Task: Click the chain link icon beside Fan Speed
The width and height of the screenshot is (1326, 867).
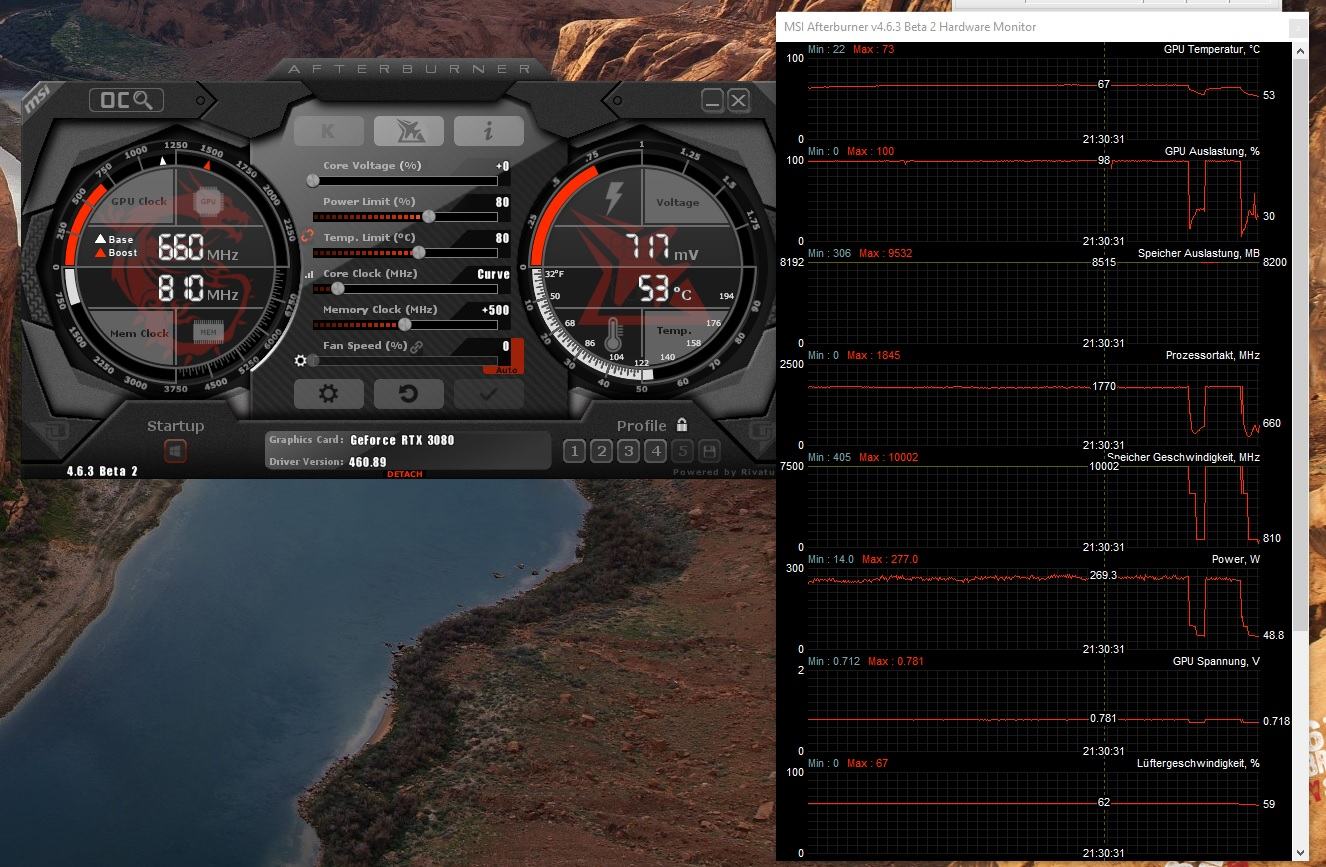Action: (x=417, y=346)
